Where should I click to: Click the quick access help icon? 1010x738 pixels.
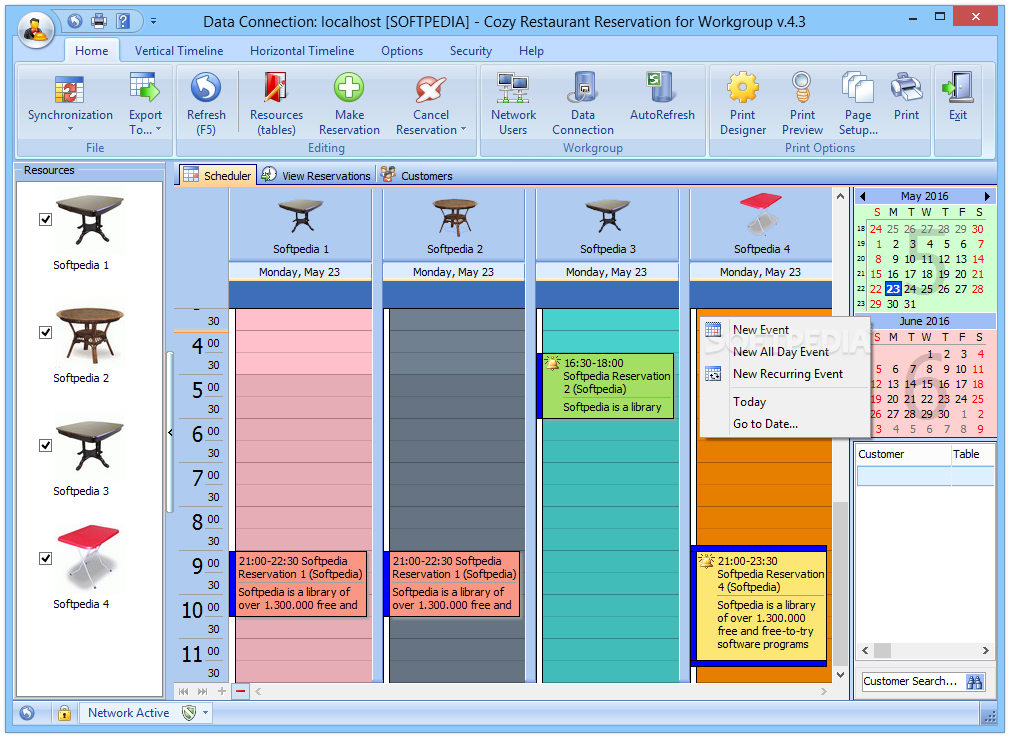coord(123,21)
